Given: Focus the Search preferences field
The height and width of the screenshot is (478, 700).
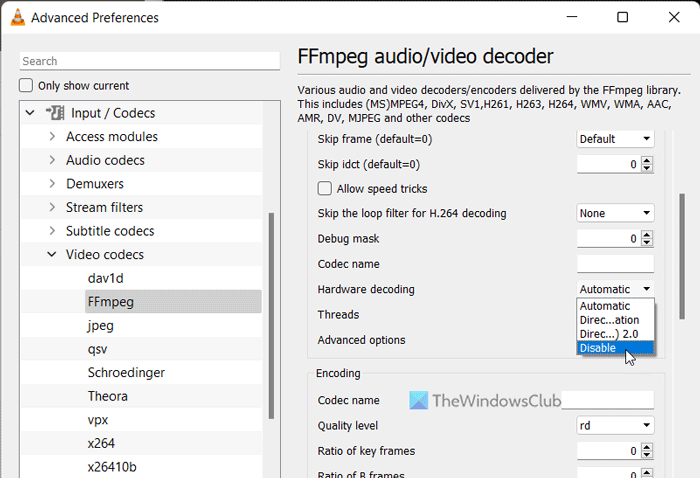Looking at the screenshot, I should point(150,61).
